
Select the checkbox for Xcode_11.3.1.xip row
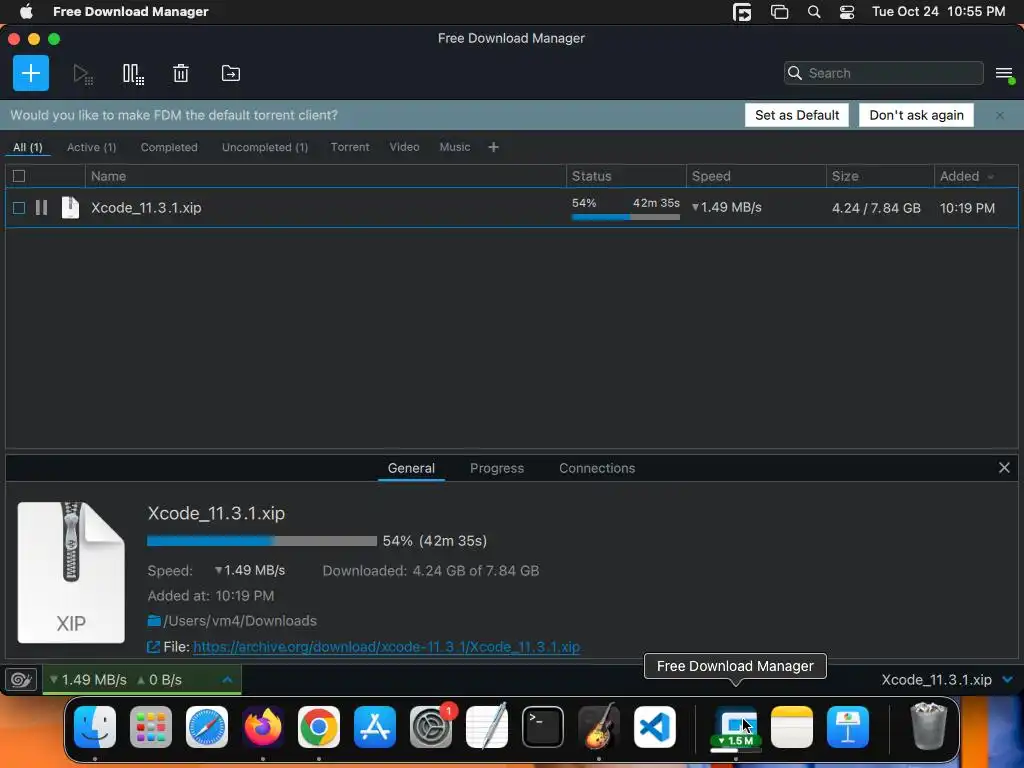(19, 208)
